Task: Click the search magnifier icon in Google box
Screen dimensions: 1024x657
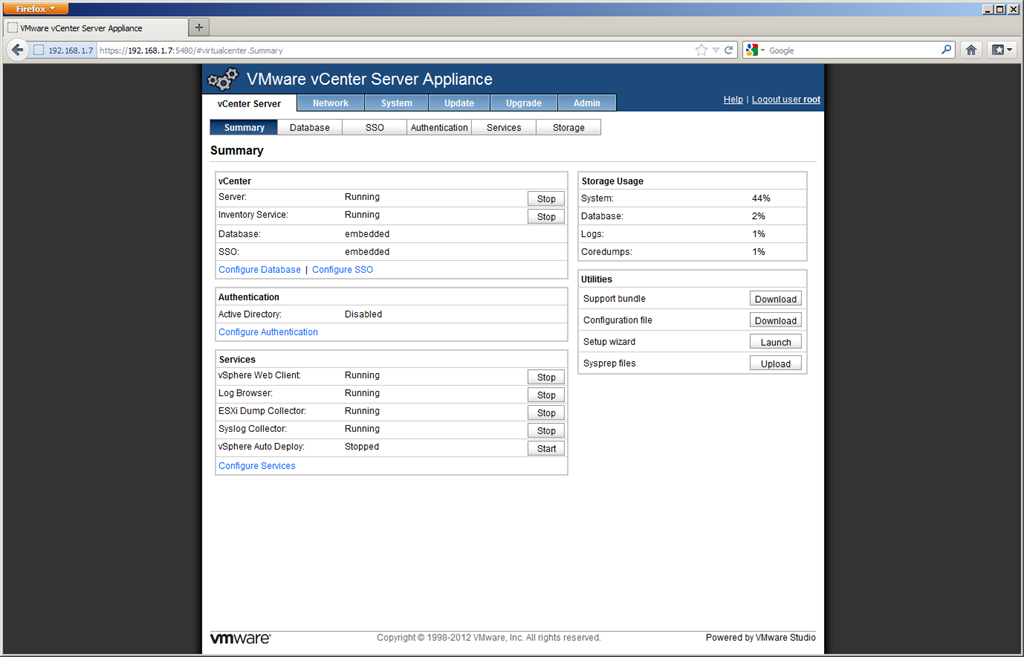Action: pos(946,49)
